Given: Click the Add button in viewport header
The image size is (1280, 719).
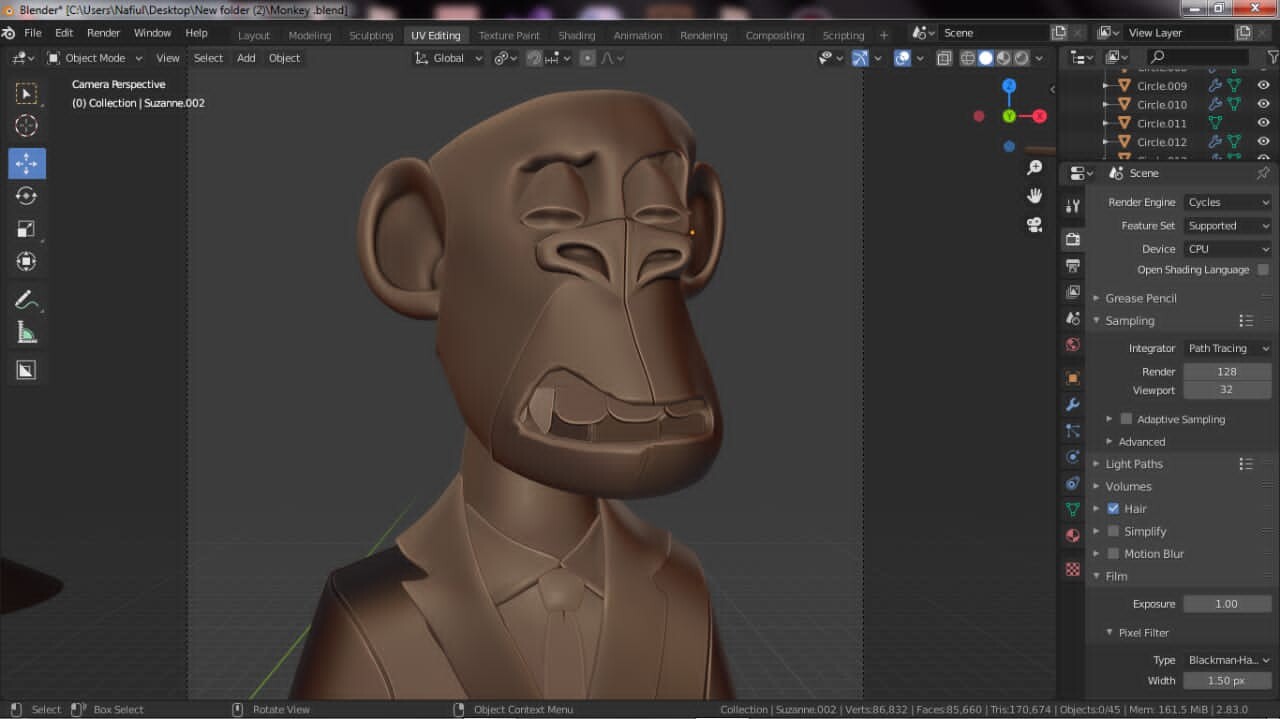Looking at the screenshot, I should [x=245, y=57].
